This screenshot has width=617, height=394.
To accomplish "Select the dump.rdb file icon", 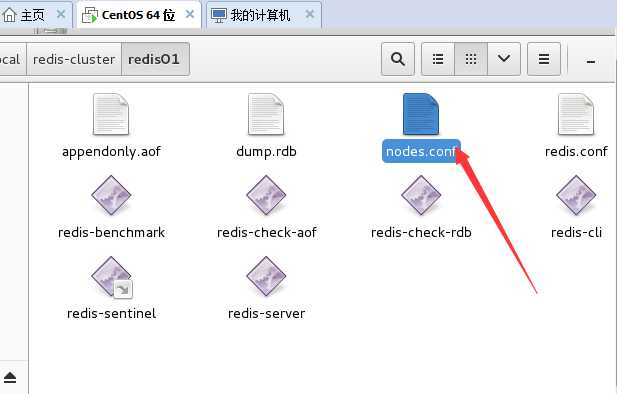I will 266,114.
